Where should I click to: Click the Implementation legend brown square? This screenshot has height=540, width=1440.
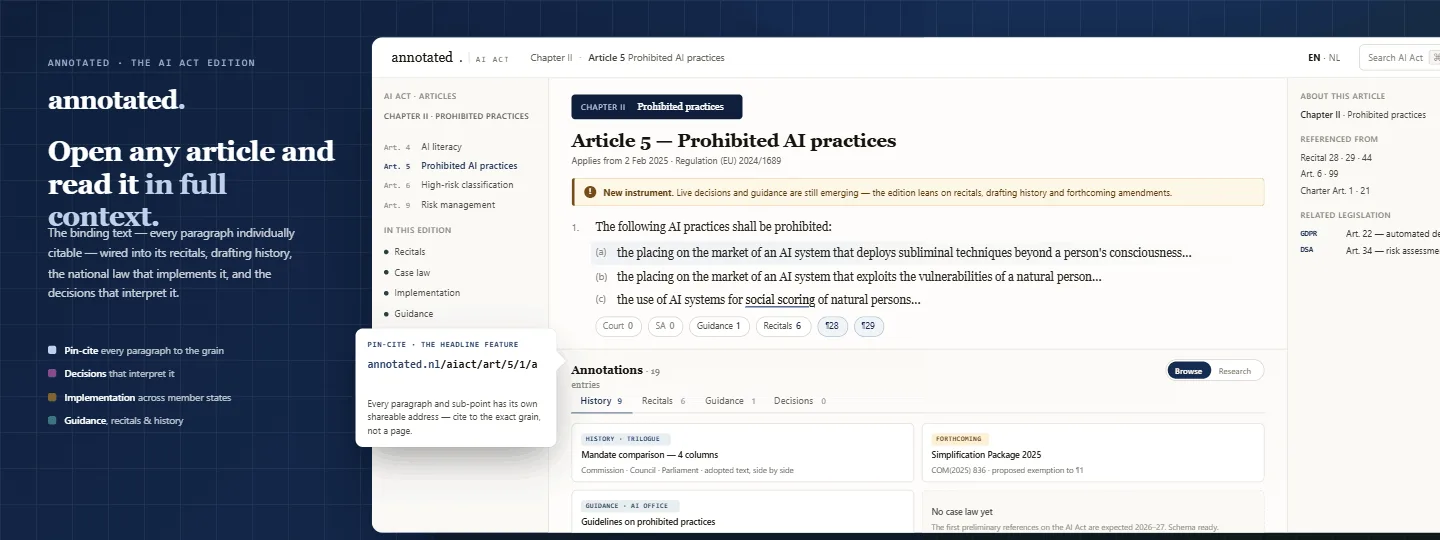point(52,397)
